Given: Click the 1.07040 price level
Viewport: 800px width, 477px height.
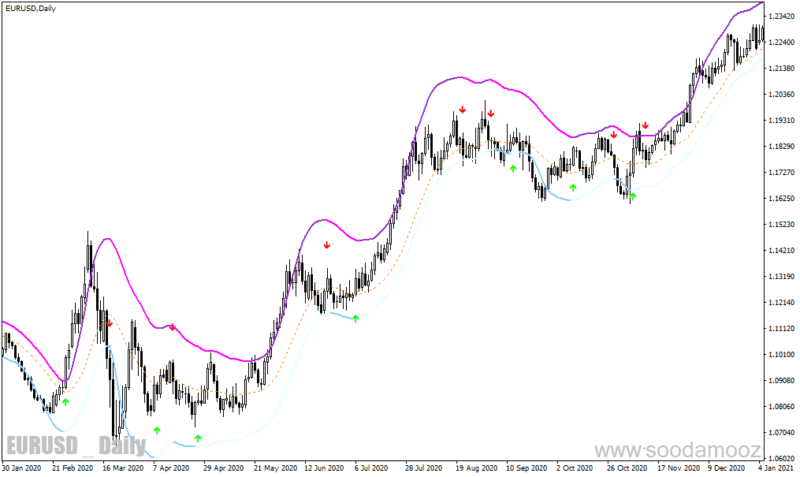Looking at the screenshot, I should pos(782,433).
